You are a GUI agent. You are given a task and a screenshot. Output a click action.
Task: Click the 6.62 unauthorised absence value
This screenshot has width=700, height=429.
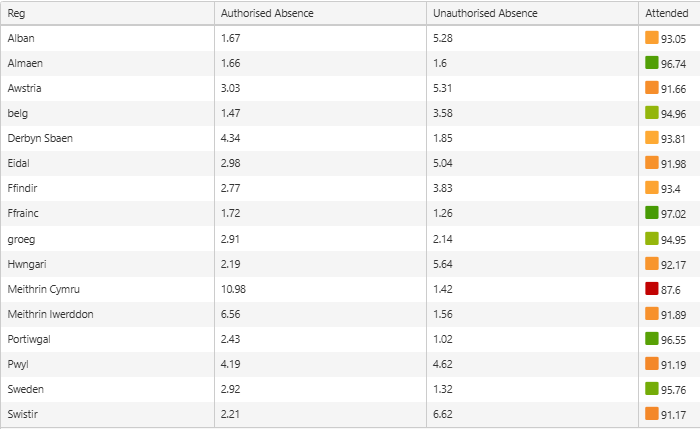coord(443,414)
